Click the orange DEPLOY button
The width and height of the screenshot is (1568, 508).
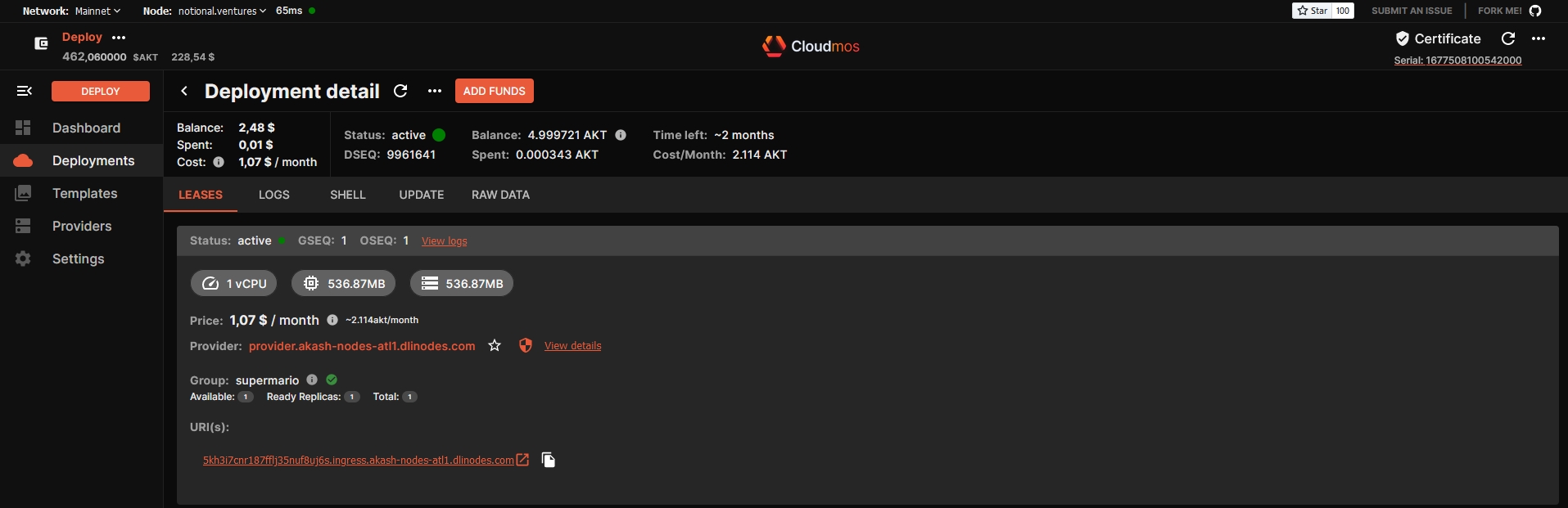click(x=101, y=91)
